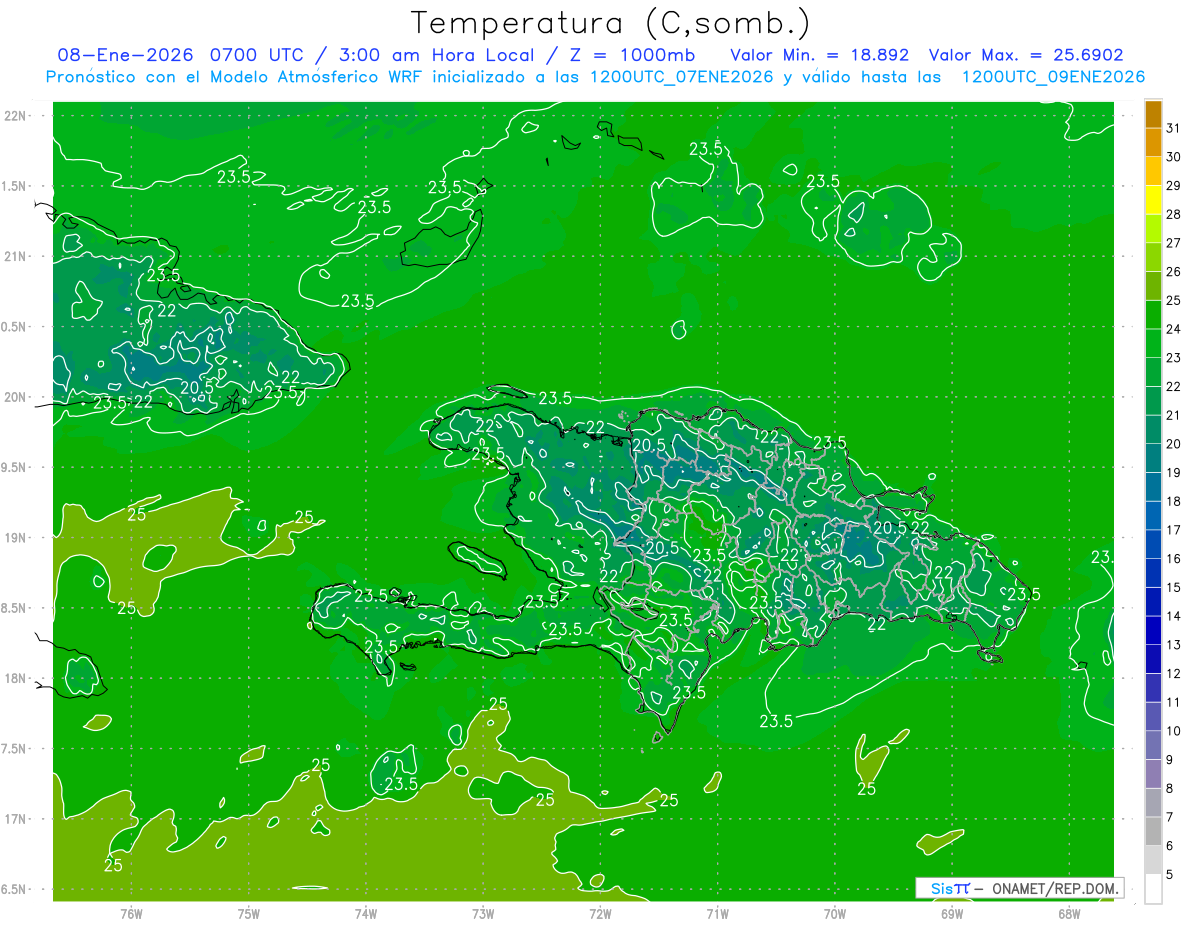Click the '25' contour label beside the islet above 69W
The width and height of the screenshot is (1200, 927).
coord(866,788)
